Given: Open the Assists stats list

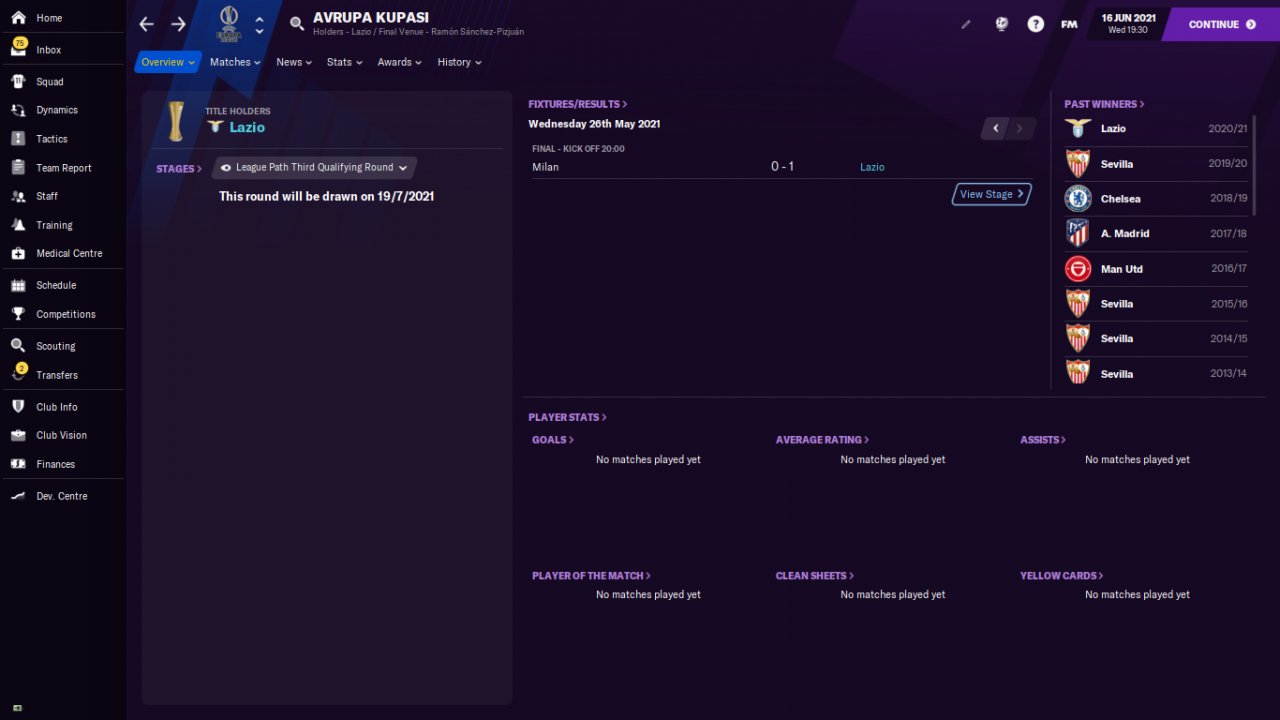Looking at the screenshot, I should tap(1043, 440).
